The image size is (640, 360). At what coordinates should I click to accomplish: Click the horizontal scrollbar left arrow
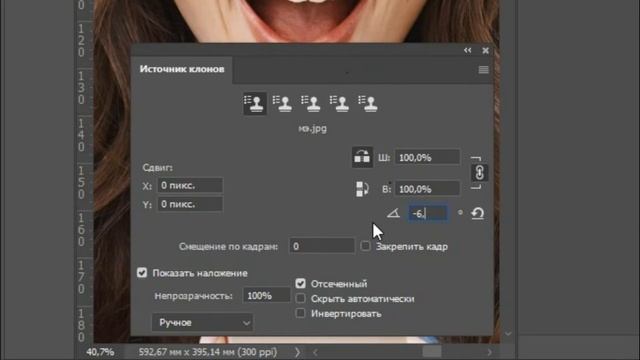[x=315, y=352]
